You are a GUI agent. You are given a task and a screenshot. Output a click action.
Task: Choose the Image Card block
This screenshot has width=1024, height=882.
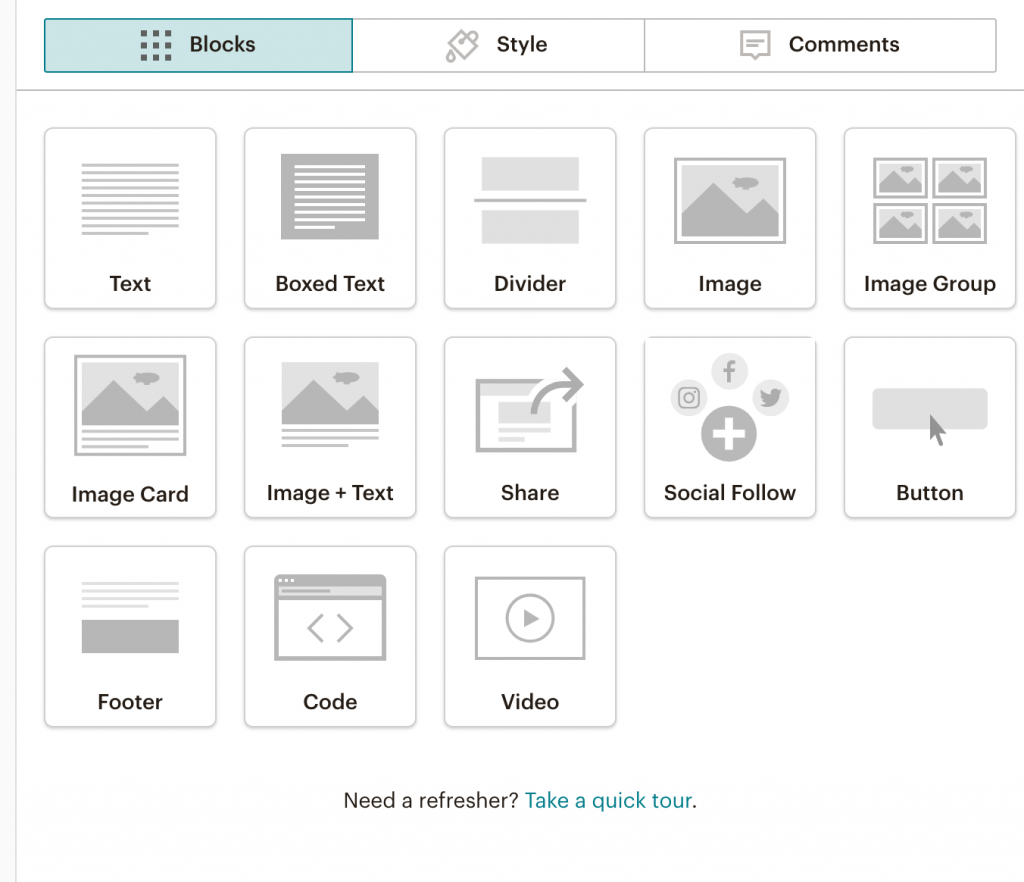[x=130, y=427]
